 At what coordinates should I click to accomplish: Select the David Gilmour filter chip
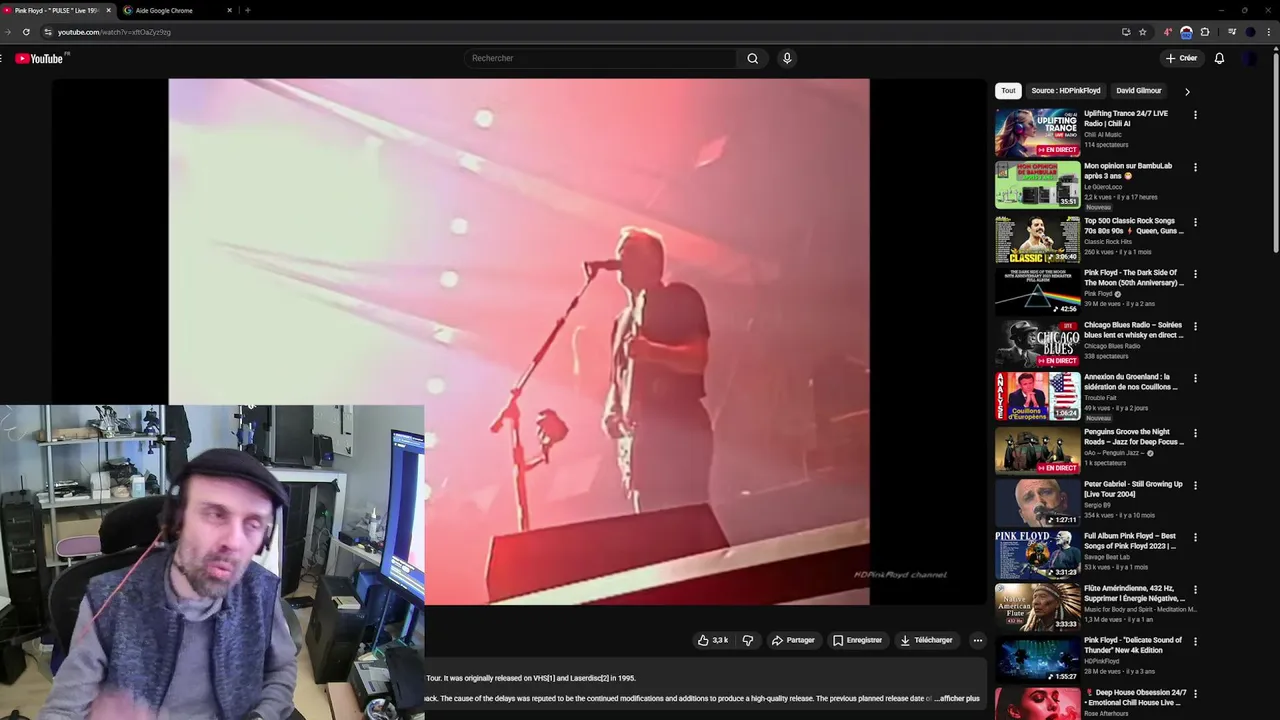click(1139, 91)
